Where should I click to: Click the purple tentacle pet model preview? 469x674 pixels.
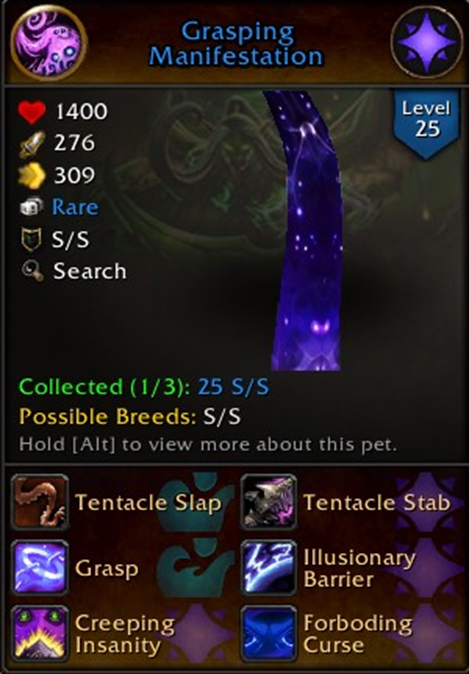(x=303, y=230)
